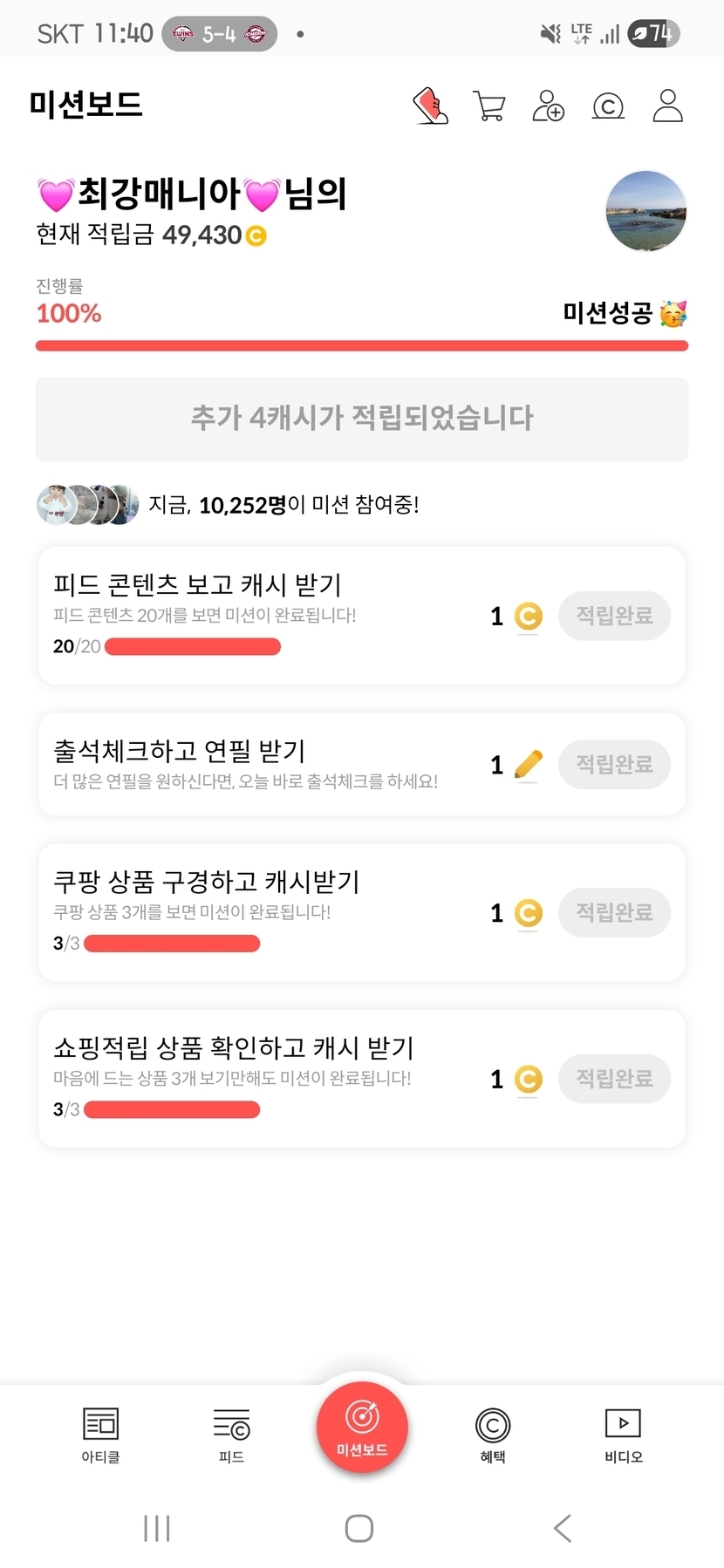Tap the invite friend icon

point(549,106)
